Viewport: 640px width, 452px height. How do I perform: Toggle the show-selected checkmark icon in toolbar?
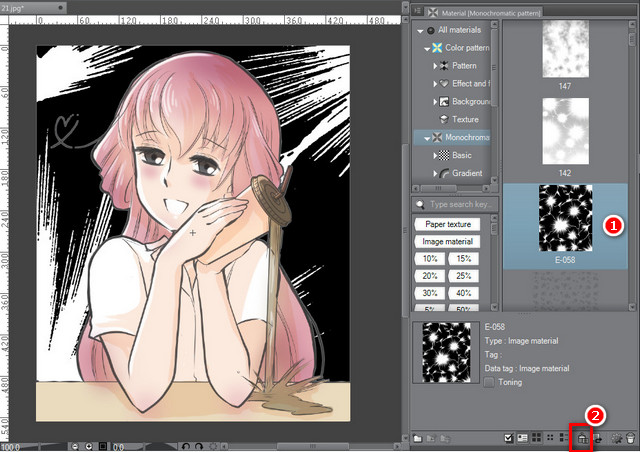pyautogui.click(x=509, y=438)
